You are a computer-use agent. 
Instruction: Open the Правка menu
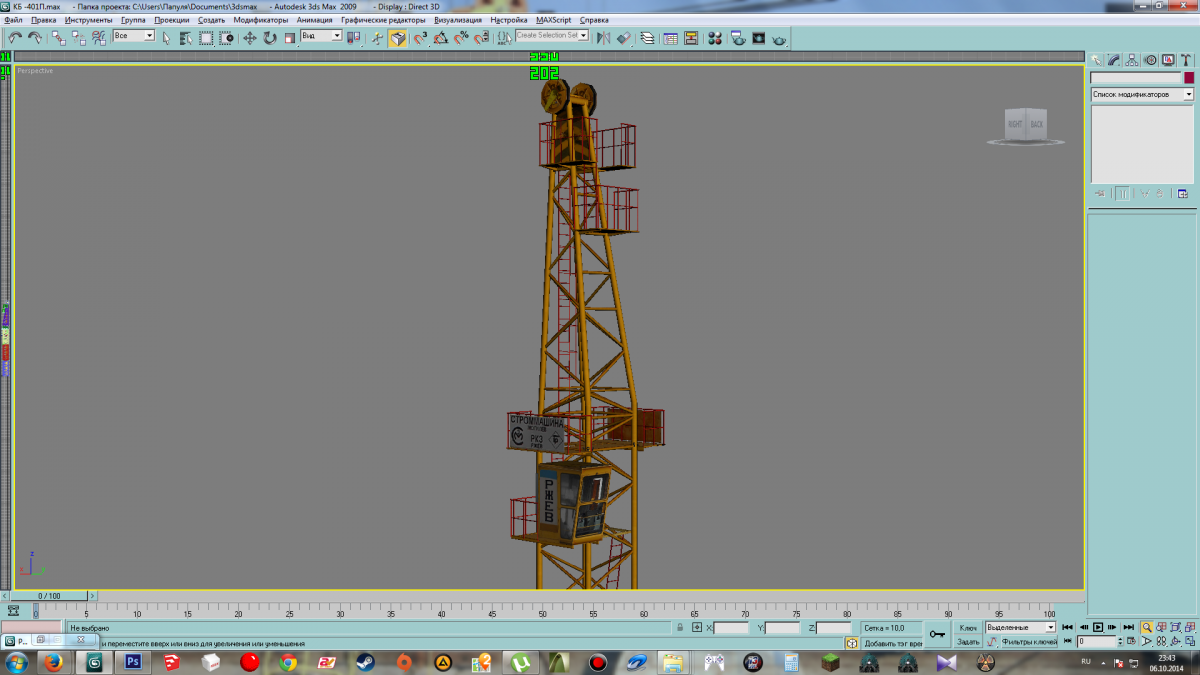(x=44, y=20)
